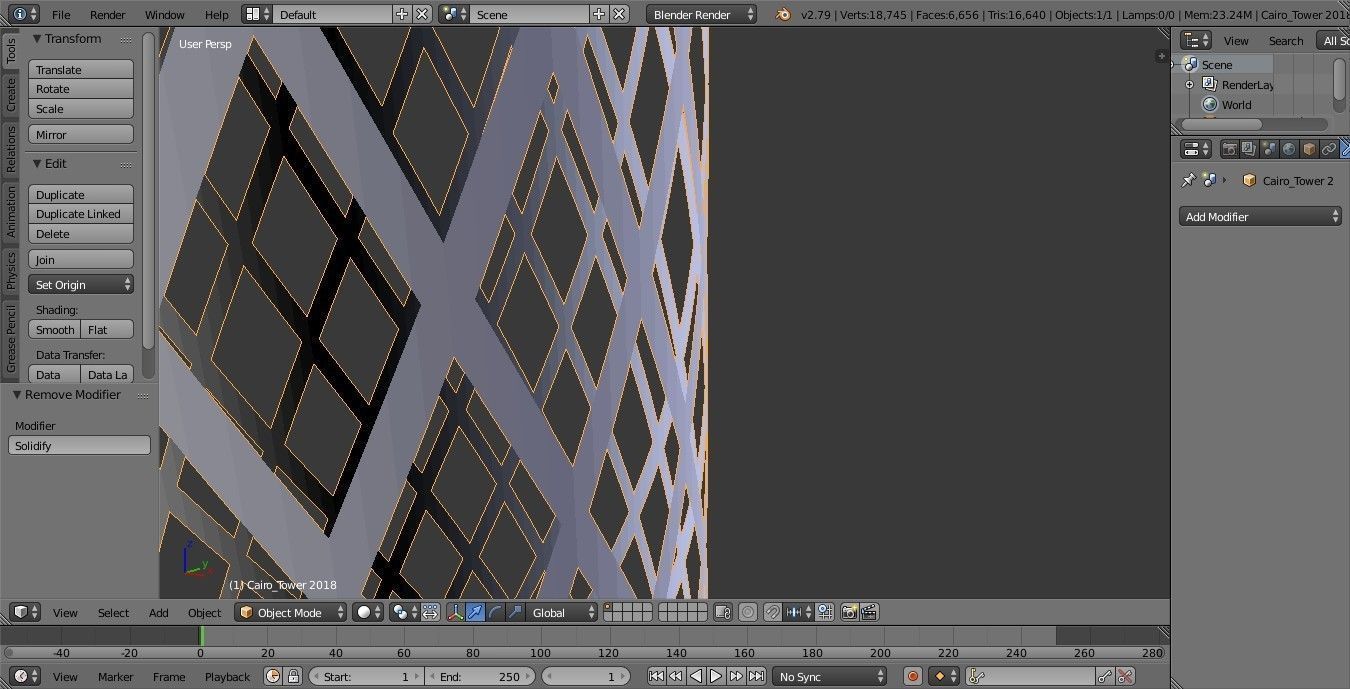
Task: Delete the current scene with X button
Action: pos(619,14)
